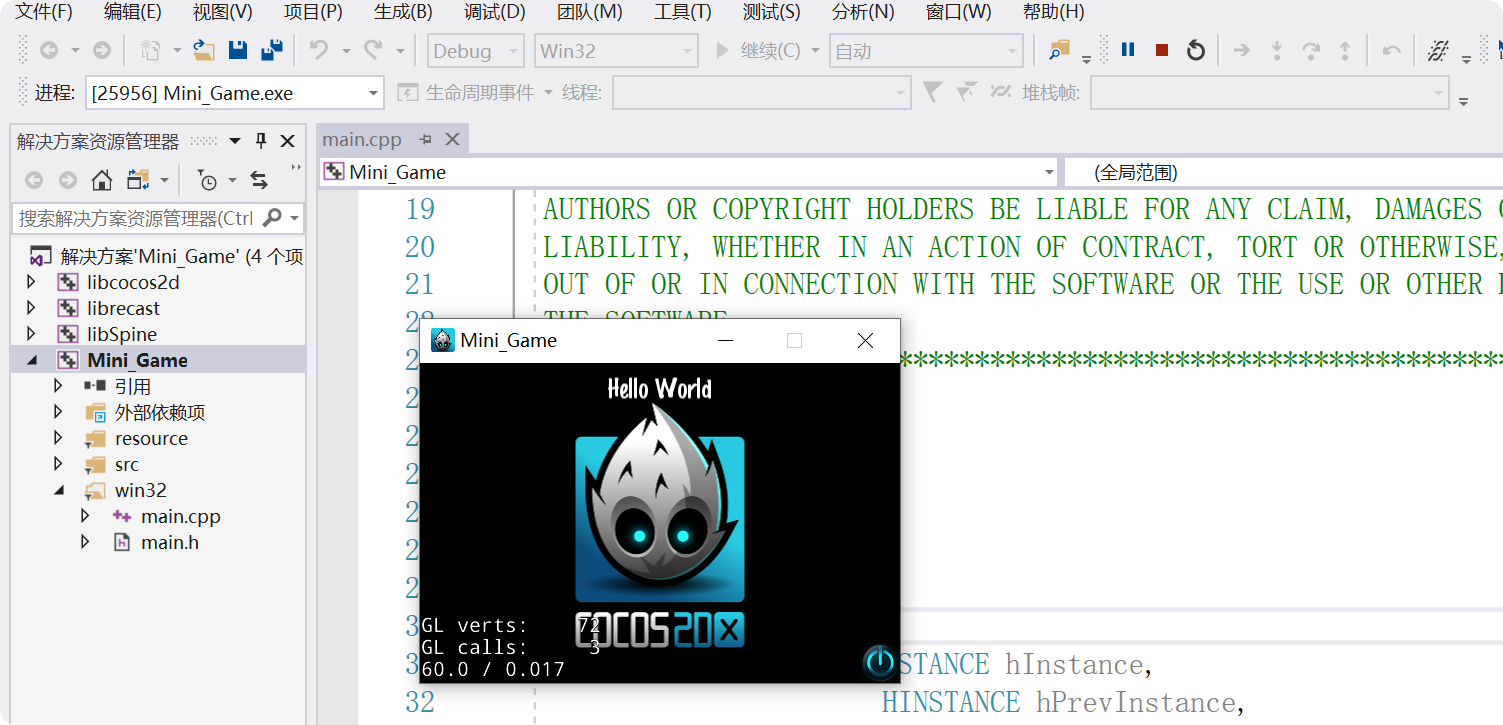Click the Save icon in toolbar
This screenshot has width=1503, height=725.
pyautogui.click(x=238, y=50)
